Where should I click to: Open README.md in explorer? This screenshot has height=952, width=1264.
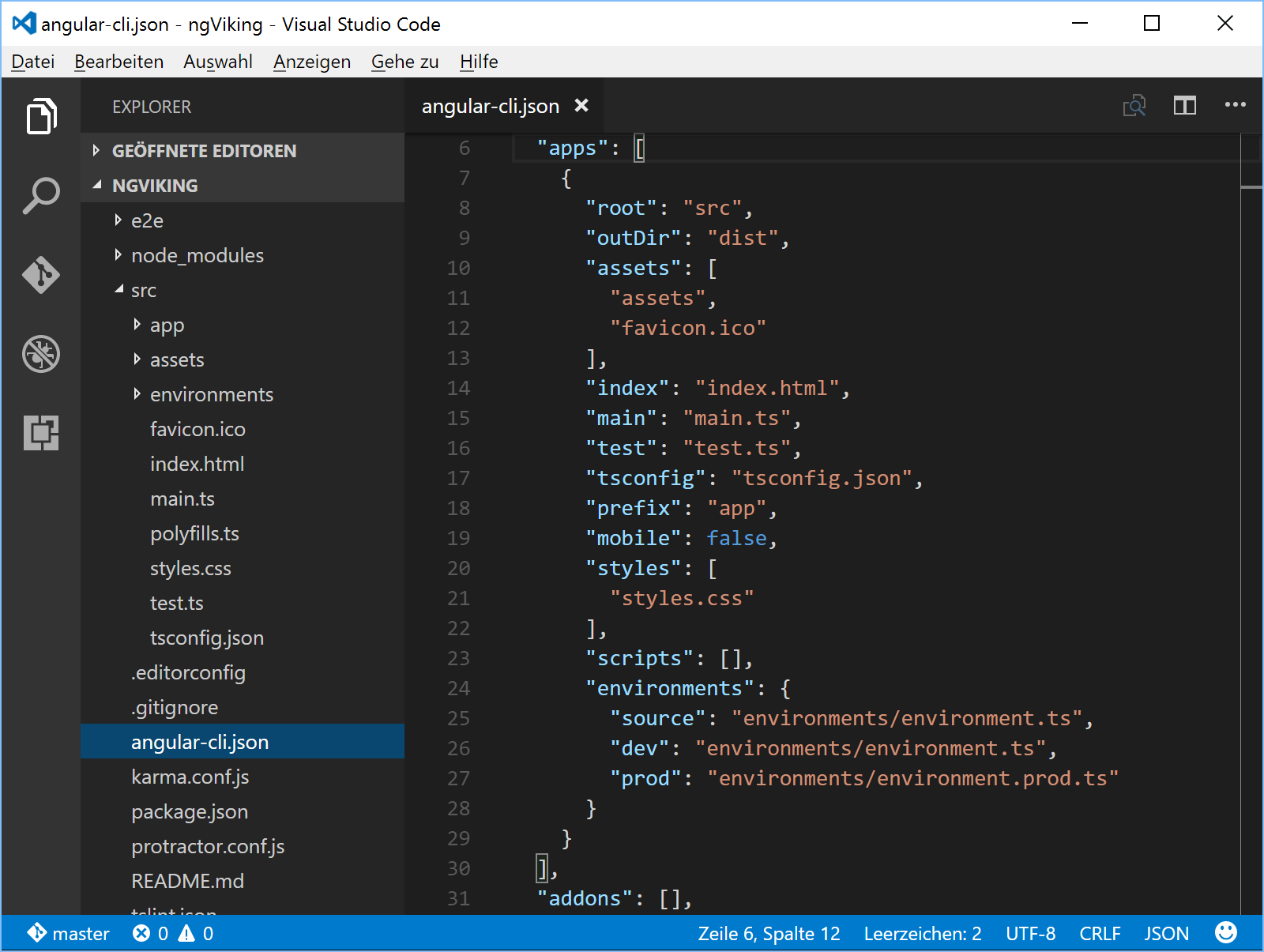243,881
